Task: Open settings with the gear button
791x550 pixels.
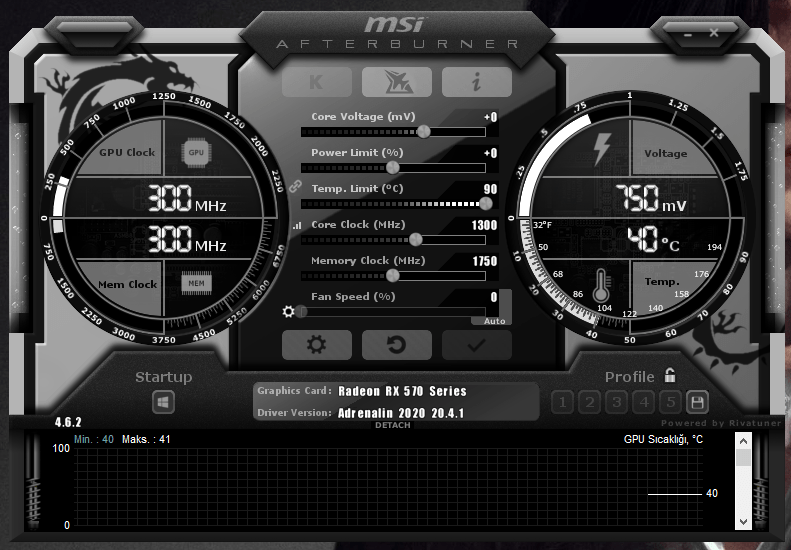Action: tap(317, 345)
